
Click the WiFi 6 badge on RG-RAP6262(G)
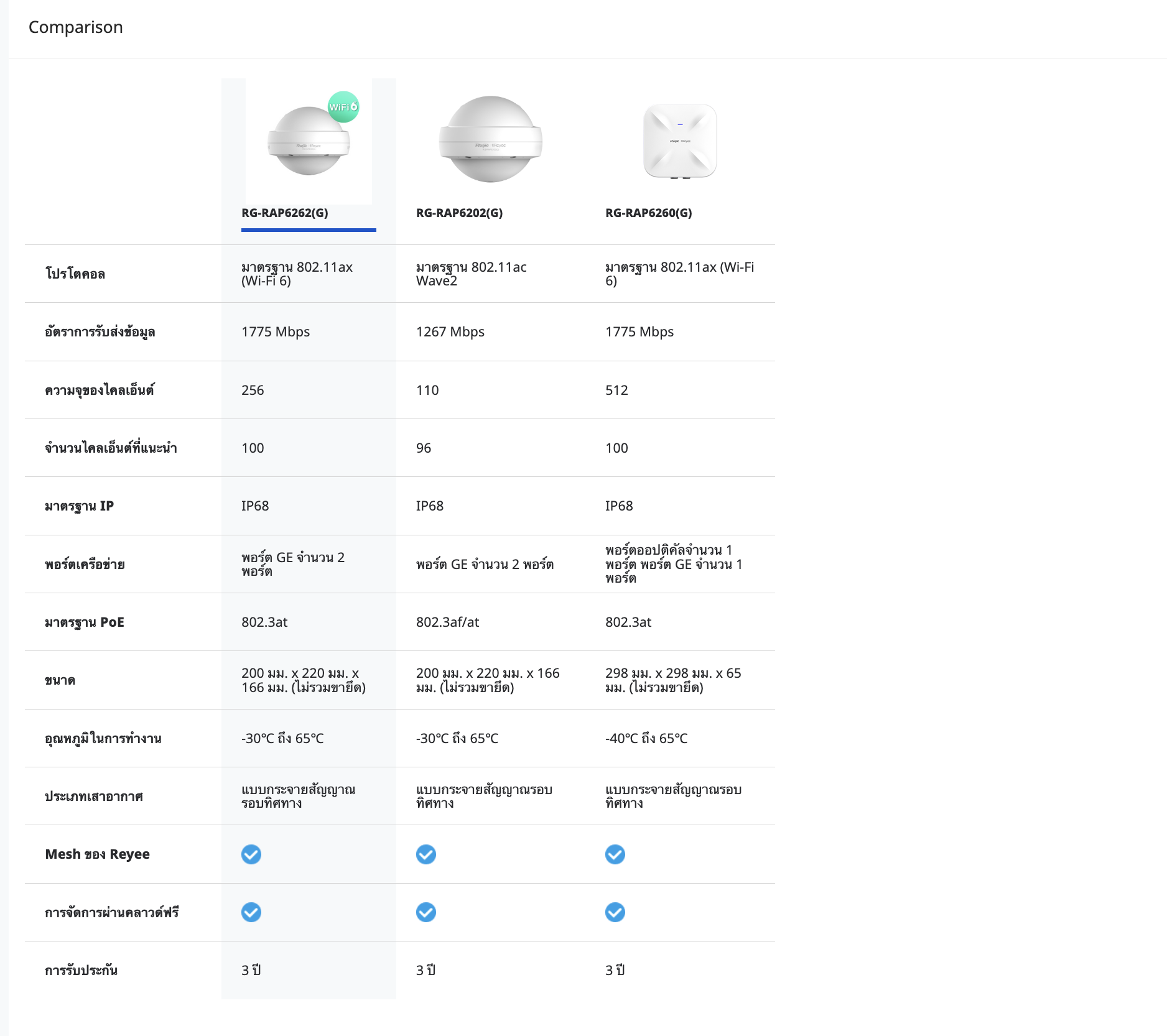343,107
